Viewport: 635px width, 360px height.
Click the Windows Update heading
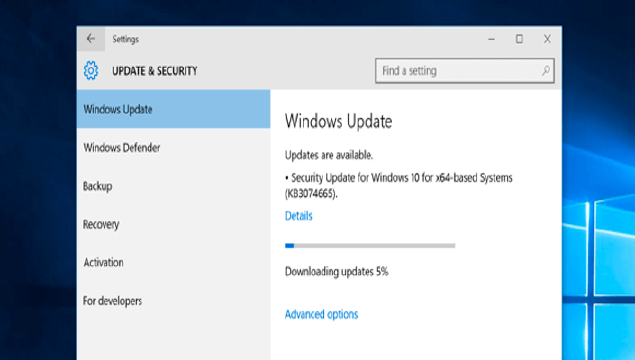(338, 121)
